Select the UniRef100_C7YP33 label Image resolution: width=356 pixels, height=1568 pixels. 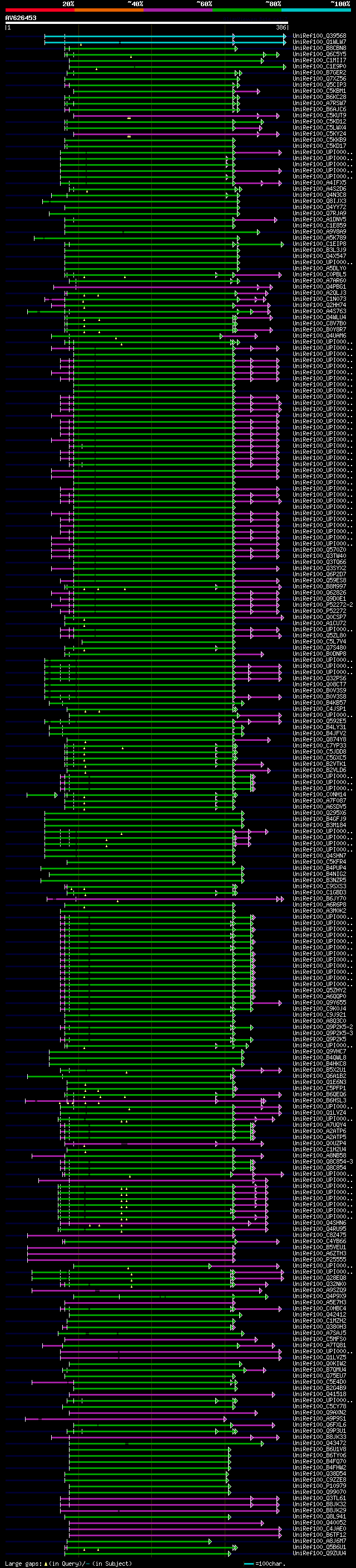coord(319,746)
